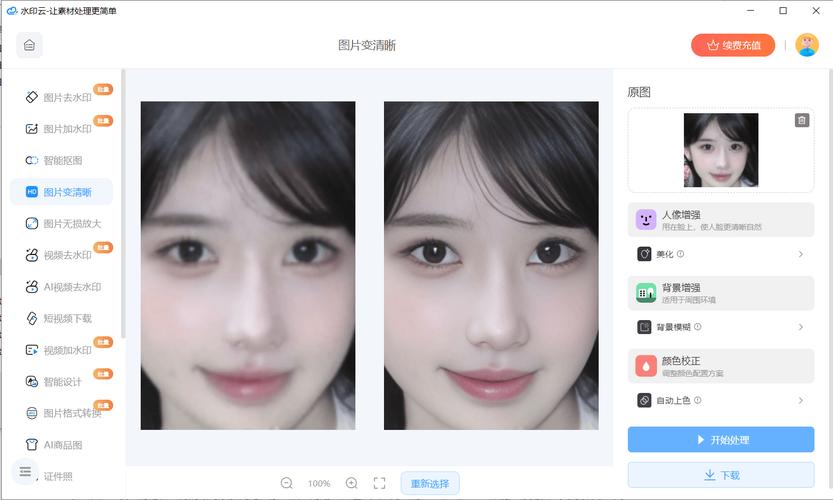Click the fit-to-screen icon below the preview
833x500 pixels.
click(x=380, y=483)
